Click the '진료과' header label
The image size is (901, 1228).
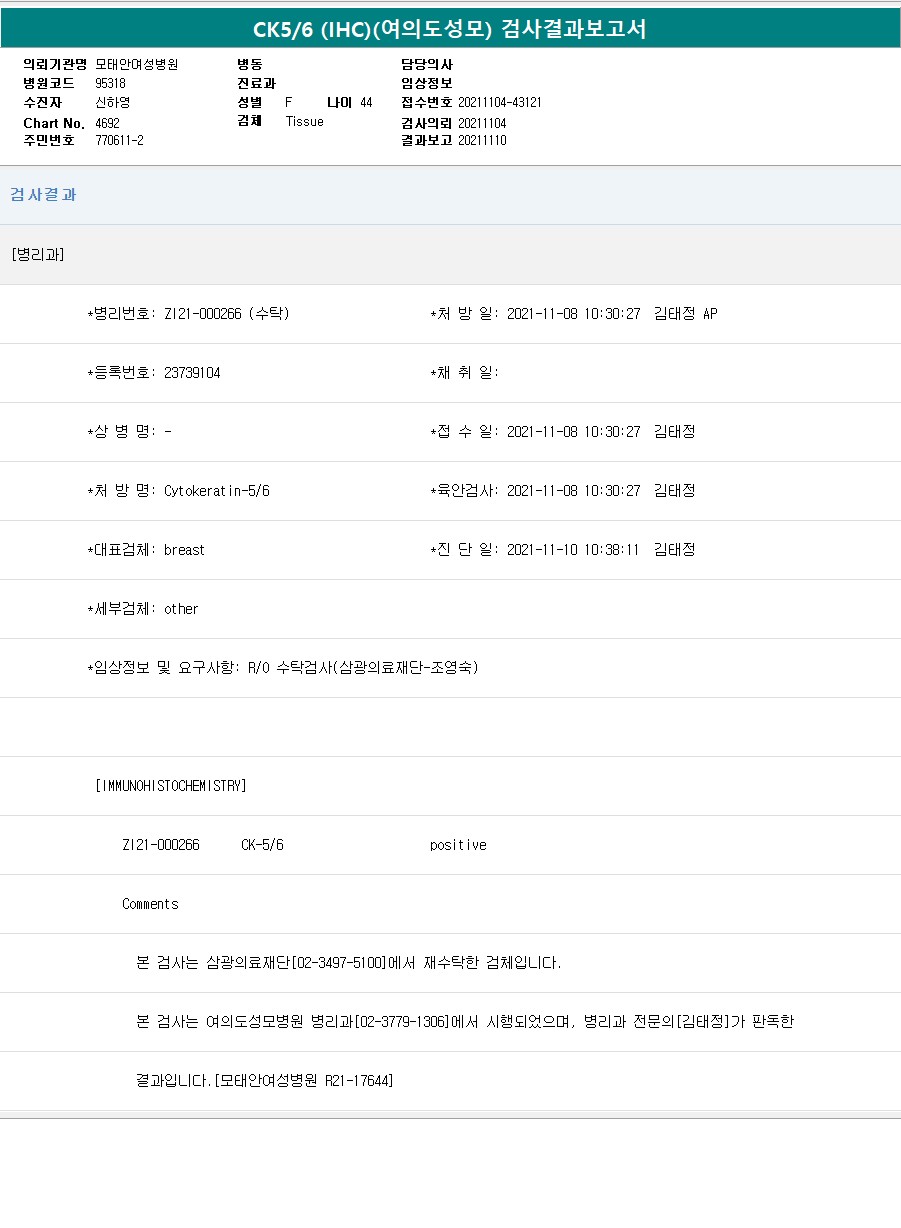[x=256, y=83]
